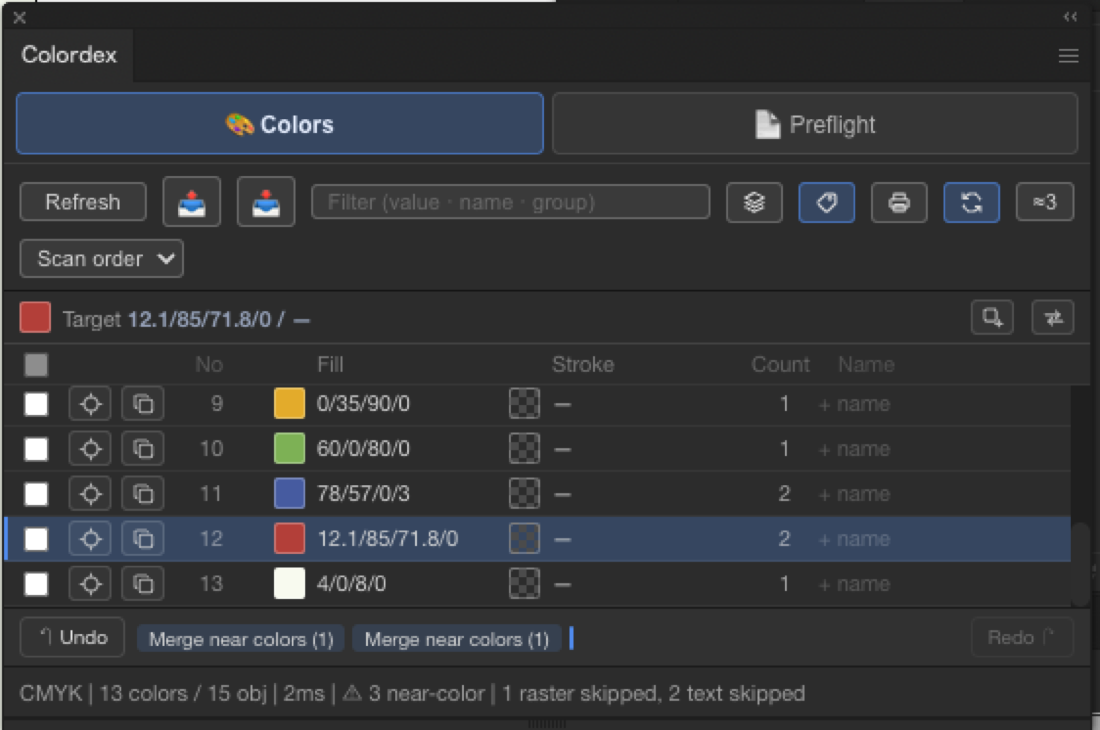Click the green 60/0/80/0 fill swatch
1100x730 pixels.
pyautogui.click(x=289, y=448)
